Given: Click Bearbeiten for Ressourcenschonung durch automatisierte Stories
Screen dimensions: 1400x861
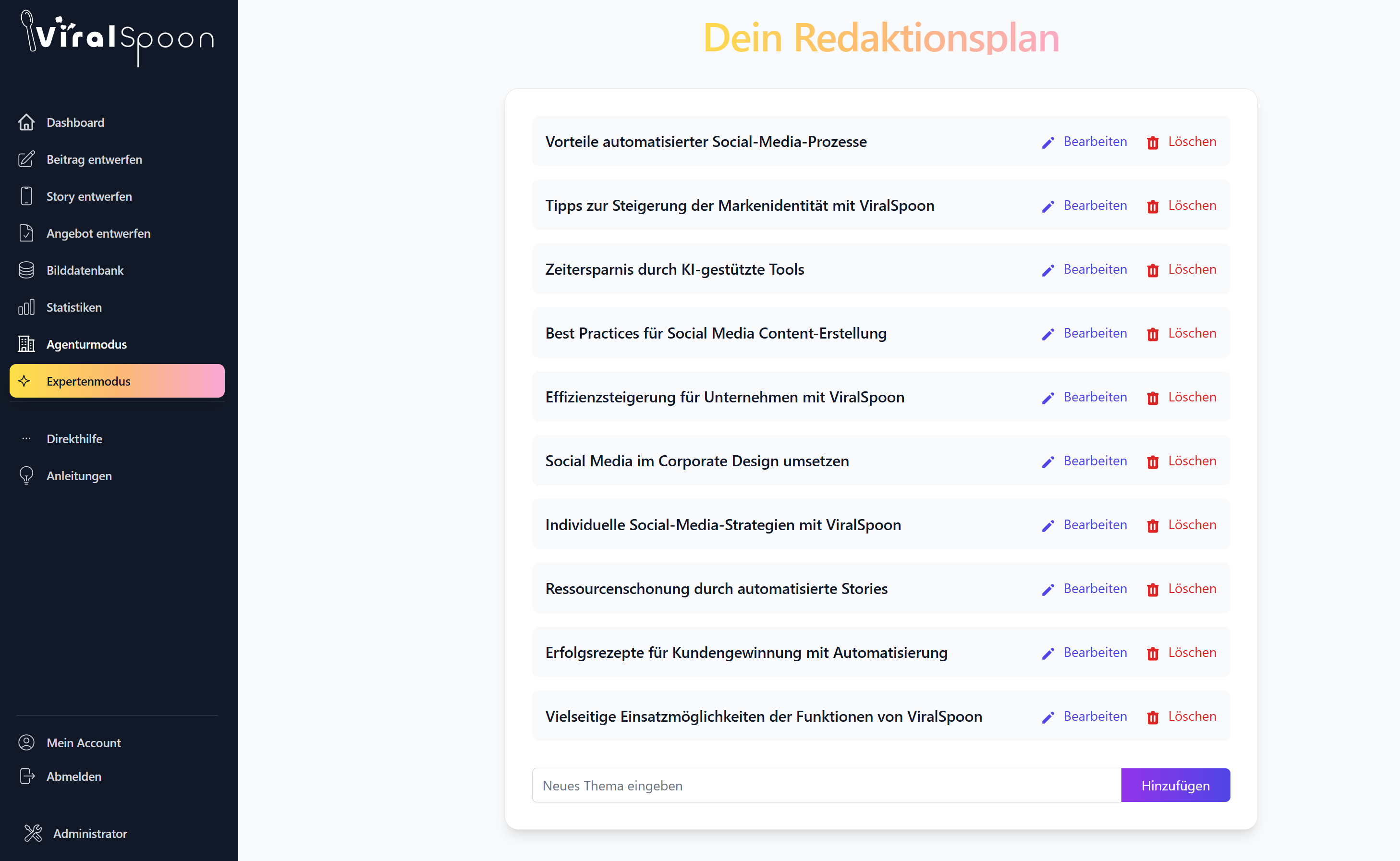Looking at the screenshot, I should pos(1084,588).
